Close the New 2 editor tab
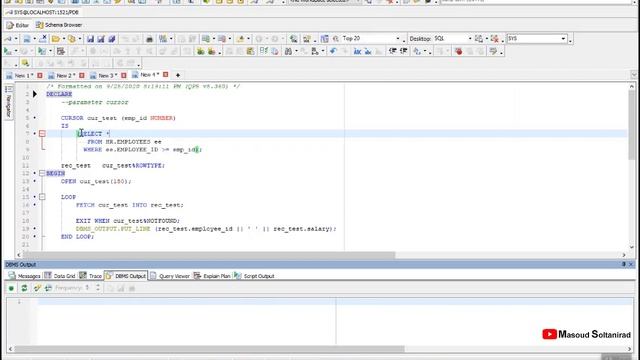 click(x=82, y=76)
